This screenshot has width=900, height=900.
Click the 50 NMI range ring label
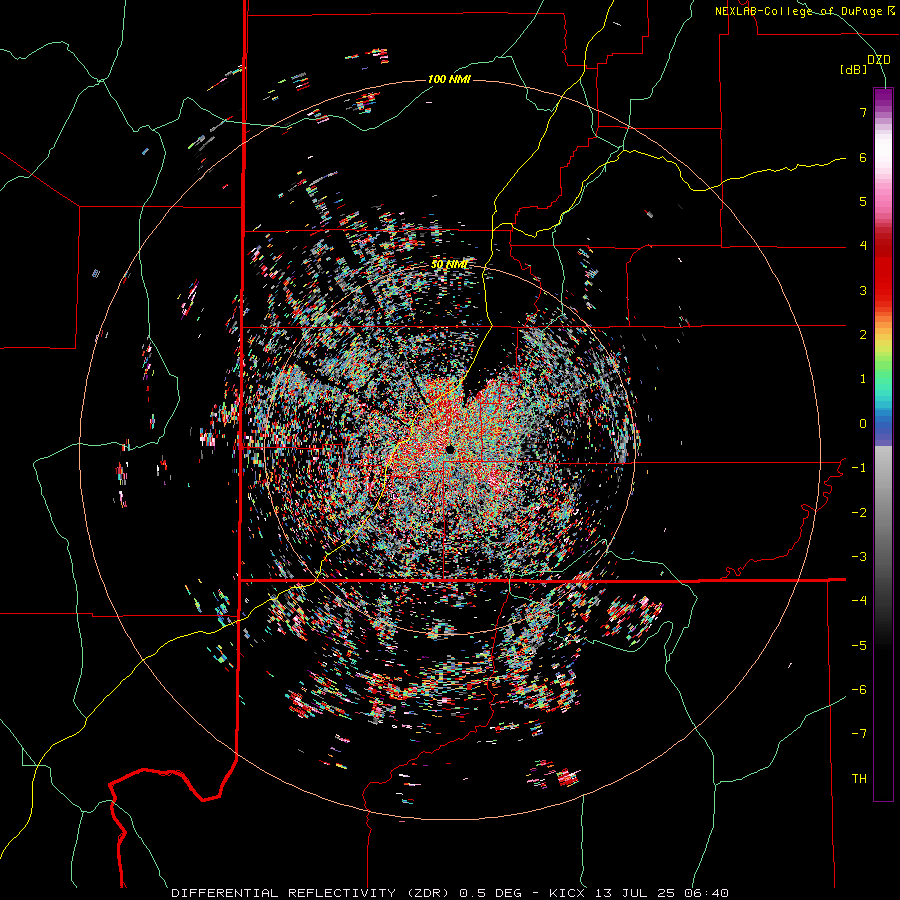click(x=449, y=264)
